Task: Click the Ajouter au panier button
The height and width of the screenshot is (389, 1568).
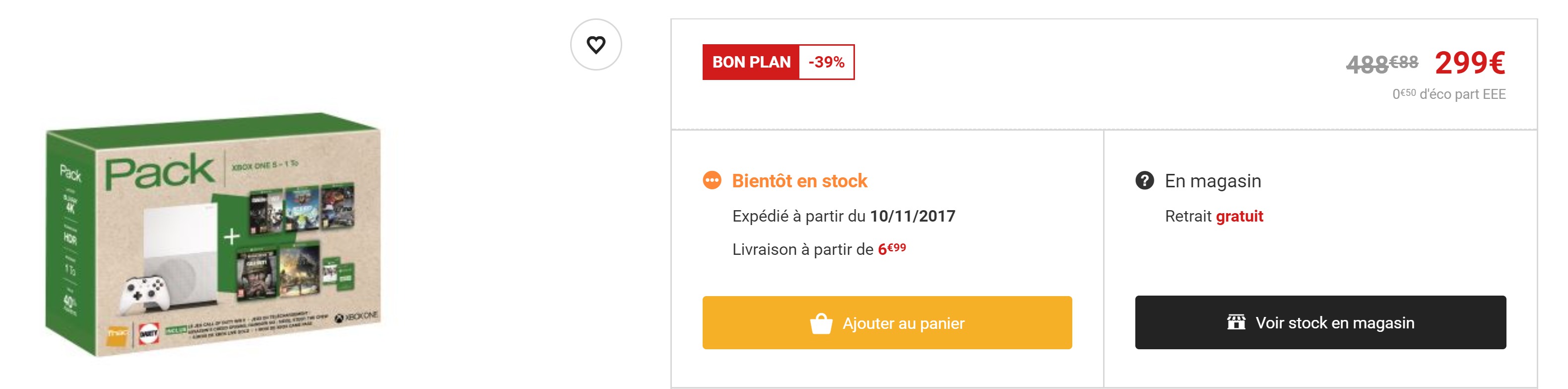Action: (x=887, y=322)
